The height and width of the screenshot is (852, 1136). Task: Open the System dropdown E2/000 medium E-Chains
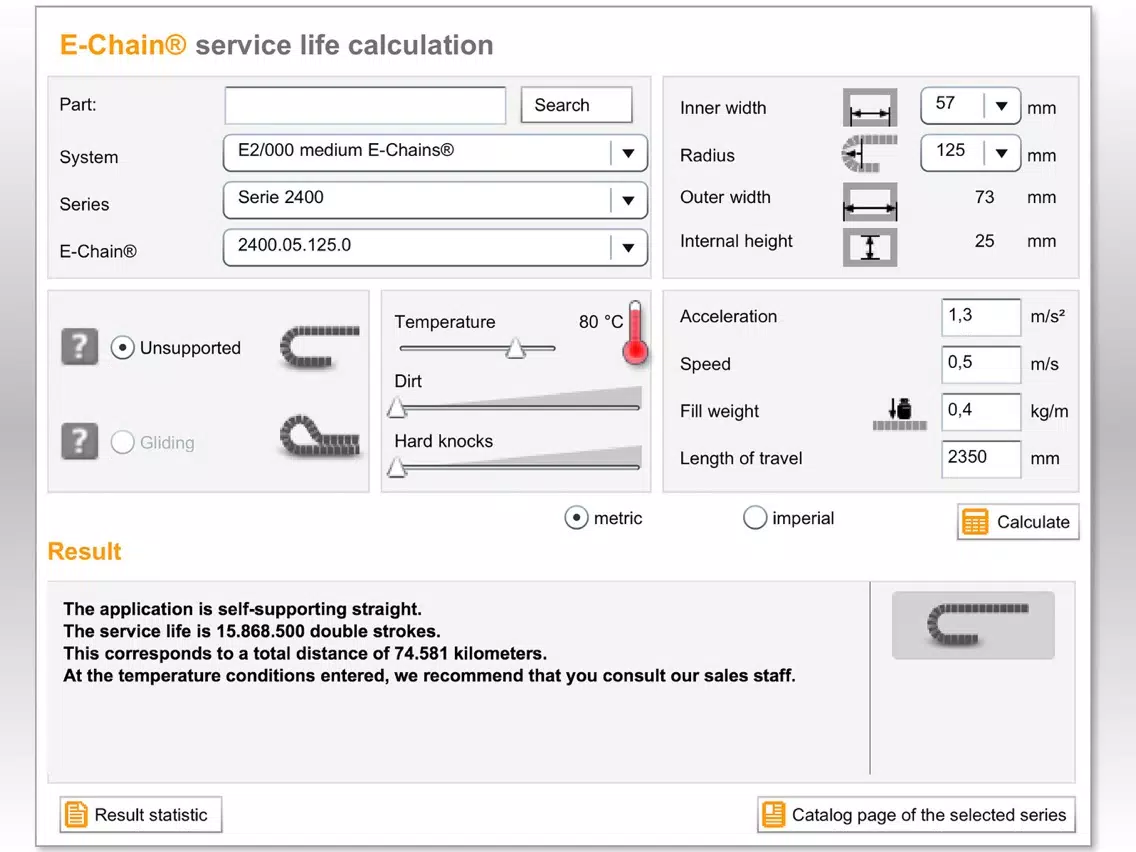pos(435,152)
